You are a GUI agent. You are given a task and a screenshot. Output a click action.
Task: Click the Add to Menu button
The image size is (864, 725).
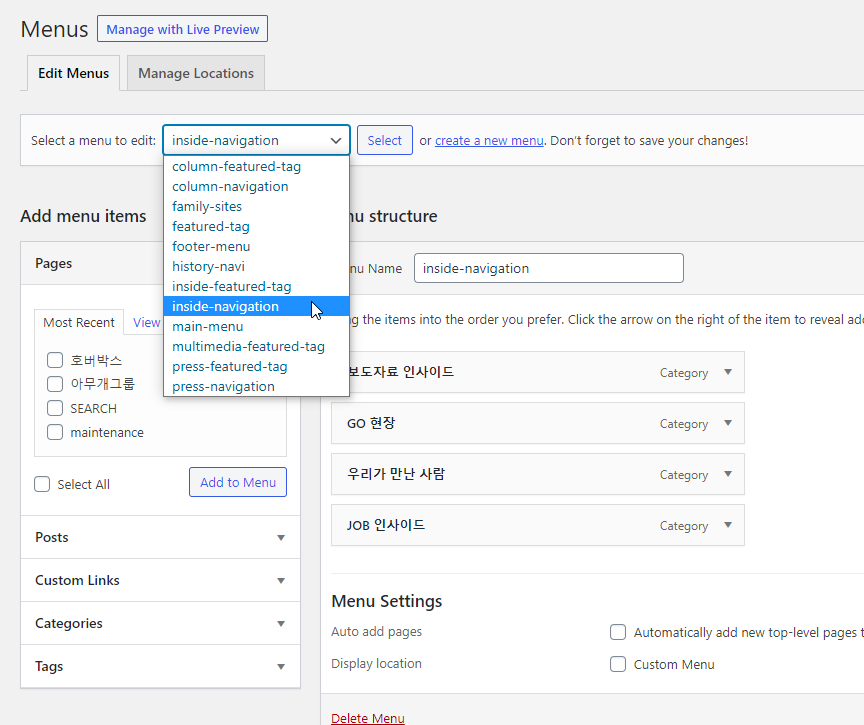click(x=238, y=482)
